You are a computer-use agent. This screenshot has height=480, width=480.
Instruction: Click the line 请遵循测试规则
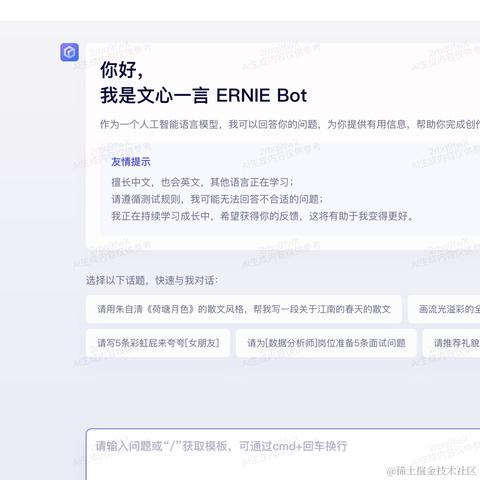217,199
